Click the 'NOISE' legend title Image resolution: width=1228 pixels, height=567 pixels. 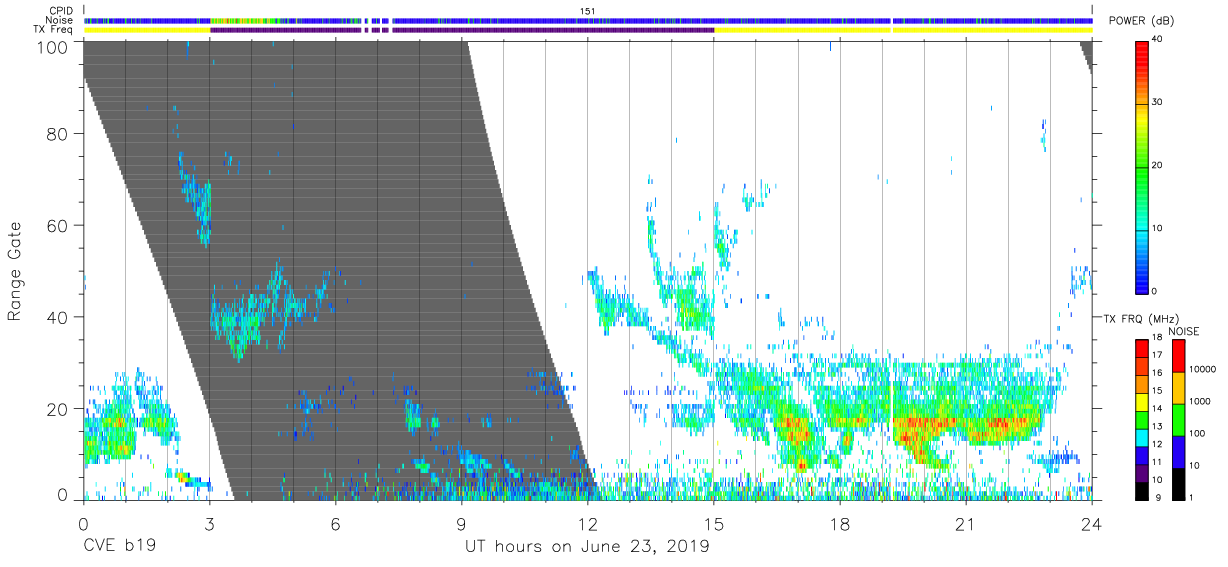1184,331
